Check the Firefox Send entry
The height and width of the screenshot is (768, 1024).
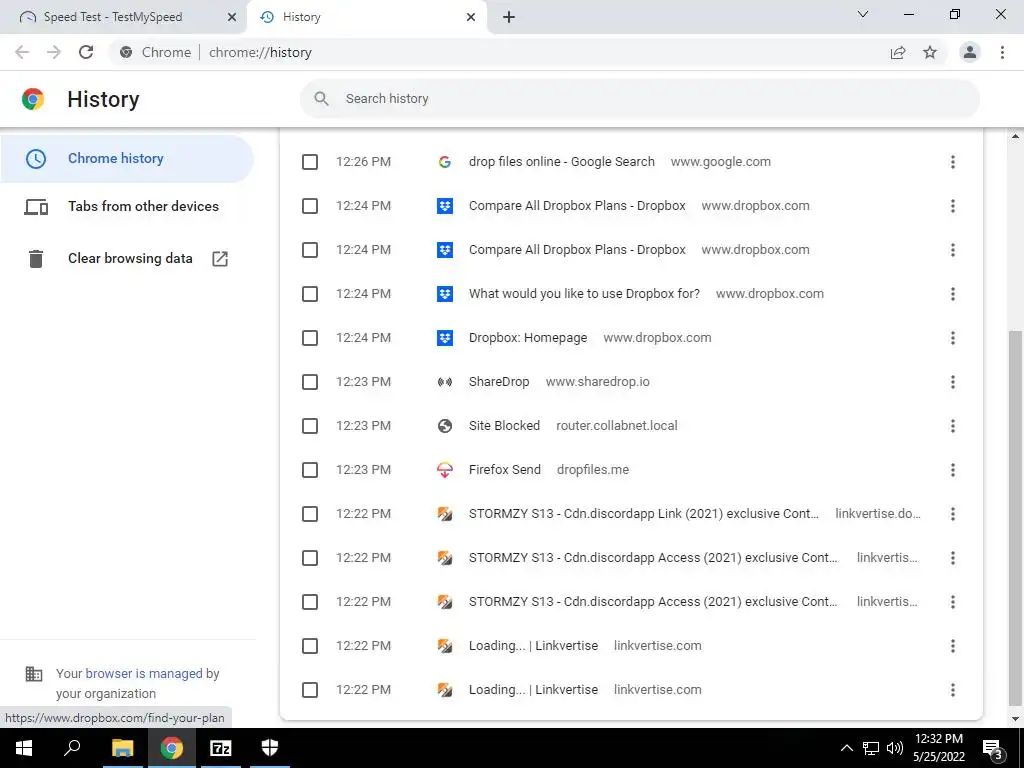310,470
